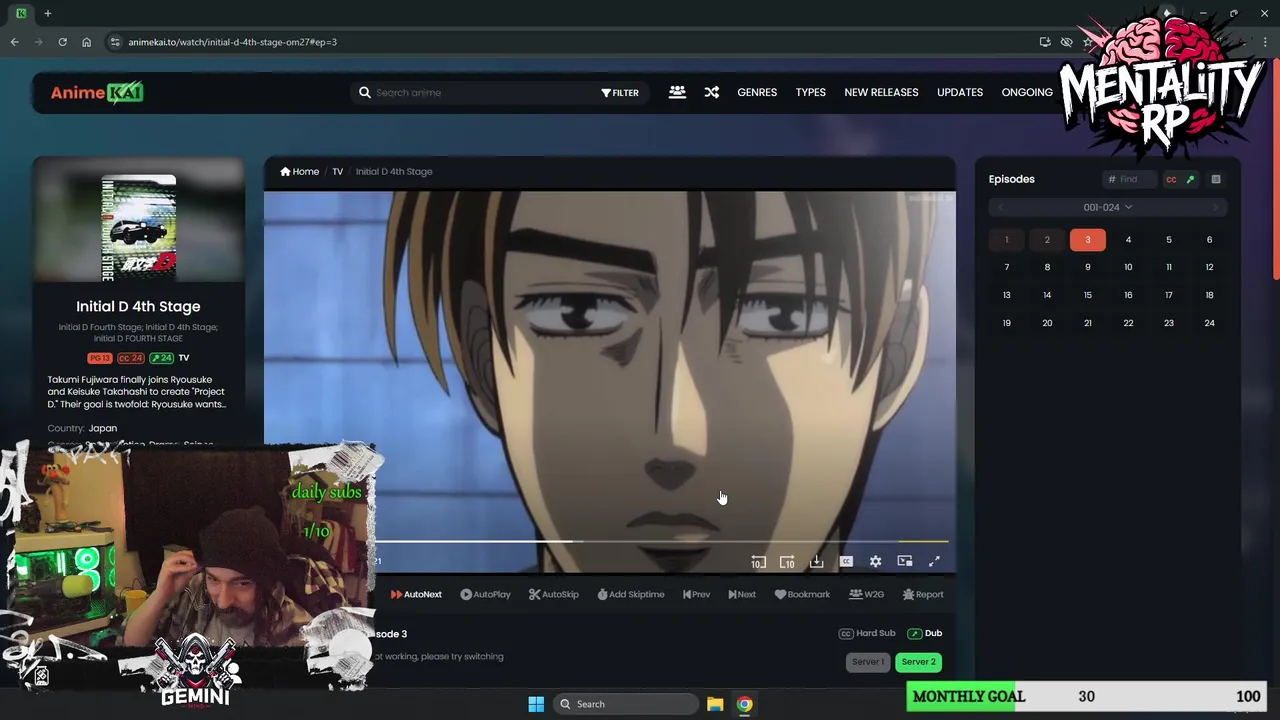
Task: Open the Windows Start menu
Action: point(536,704)
